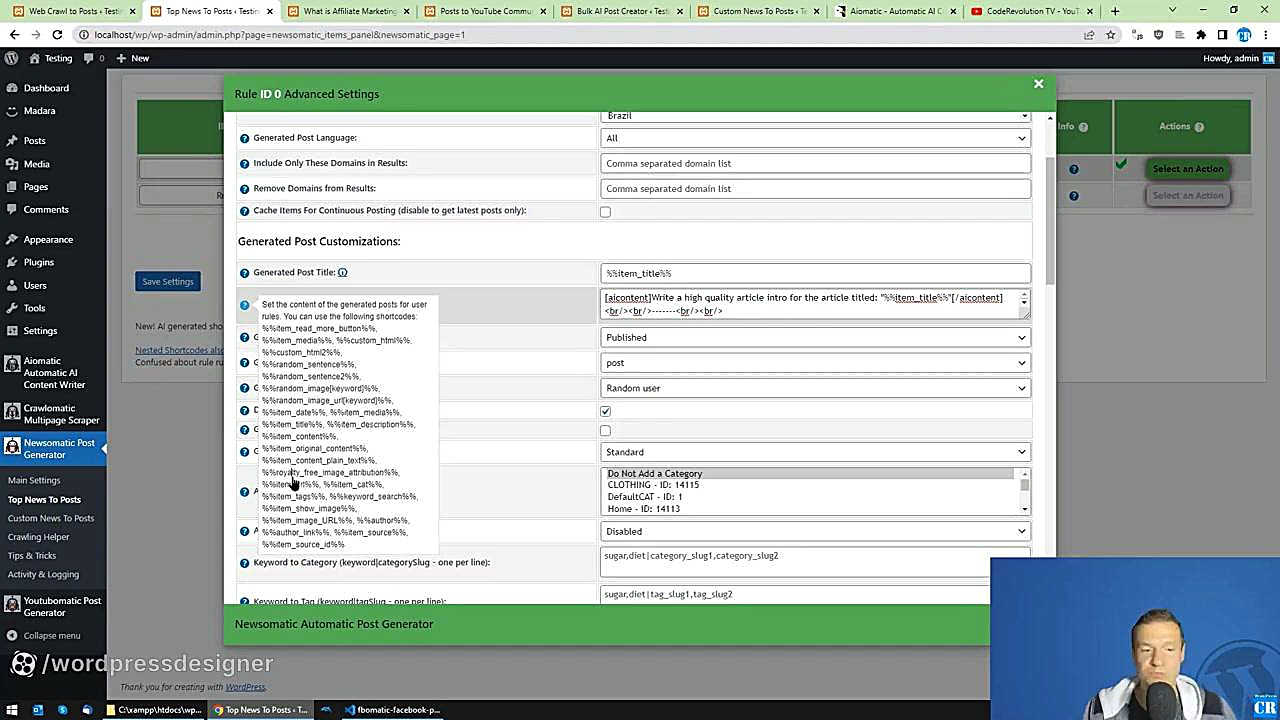Open Aiomatic Automatic AI Content Writer plugin
The image size is (1280, 720).
(54, 373)
